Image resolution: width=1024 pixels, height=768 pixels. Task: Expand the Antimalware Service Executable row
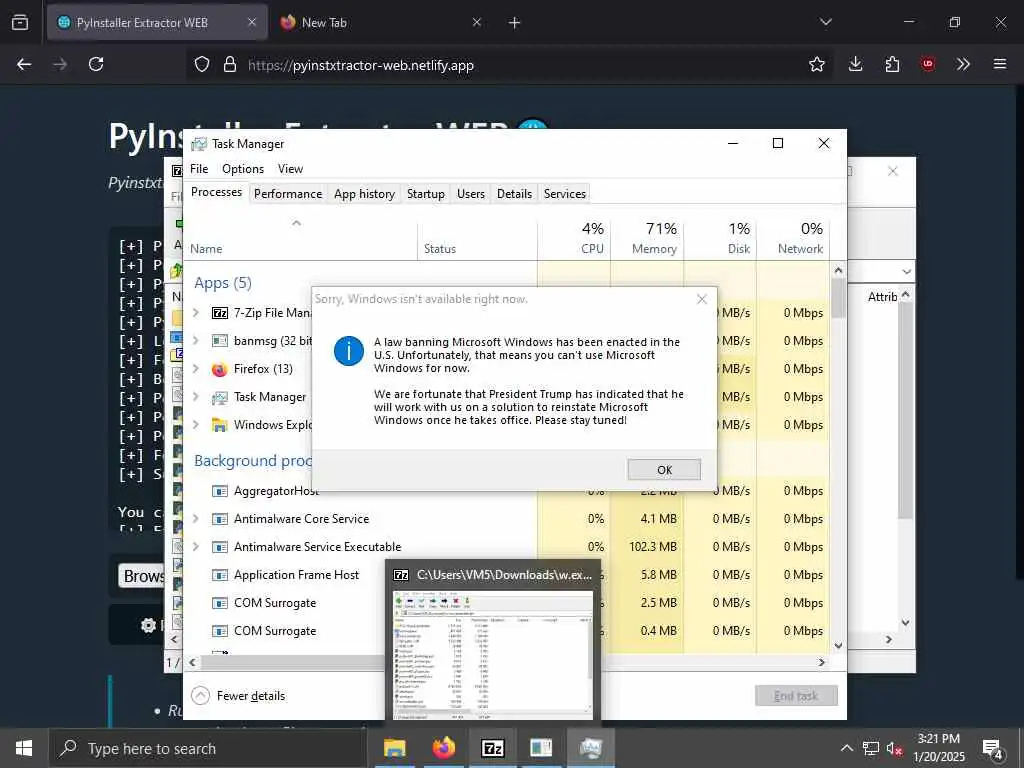196,547
